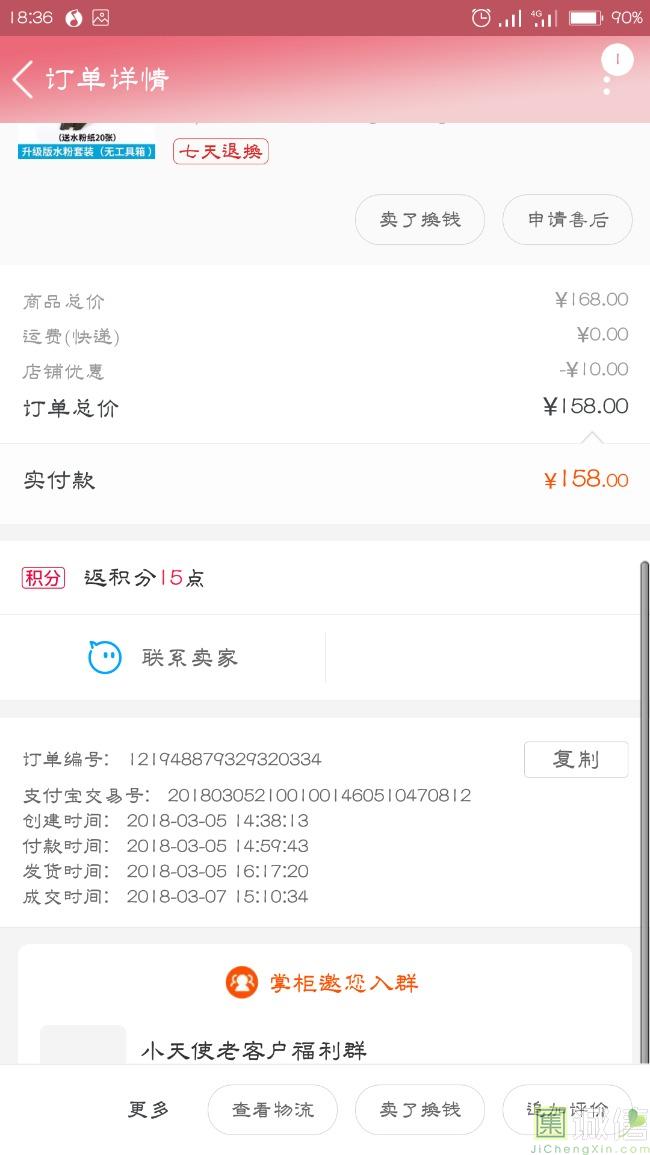
Task: Tap the 七天退换 return policy tag
Action: (221, 152)
